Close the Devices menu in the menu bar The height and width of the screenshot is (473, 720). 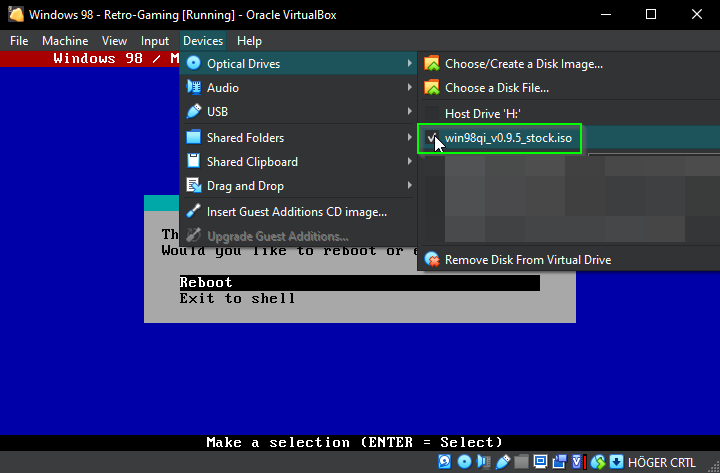[203, 41]
